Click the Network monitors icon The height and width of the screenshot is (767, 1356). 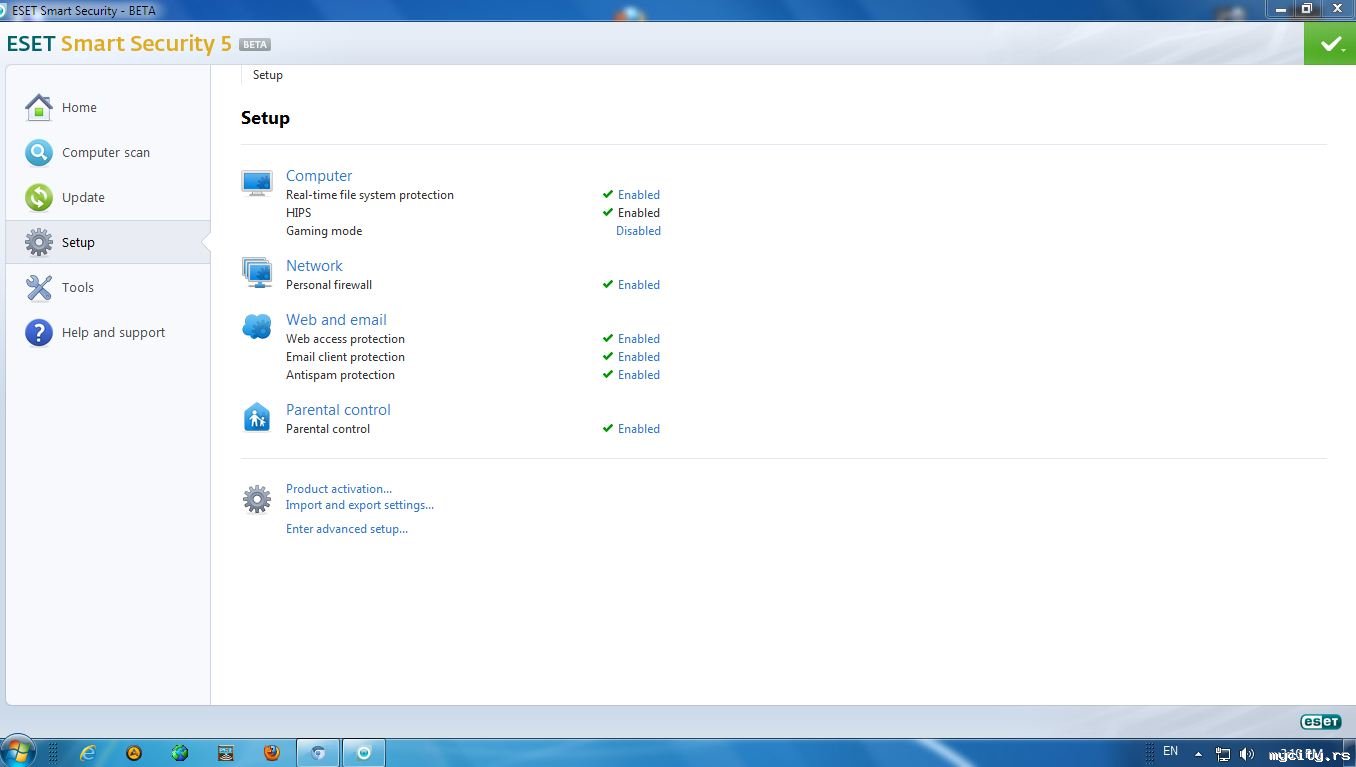point(257,272)
